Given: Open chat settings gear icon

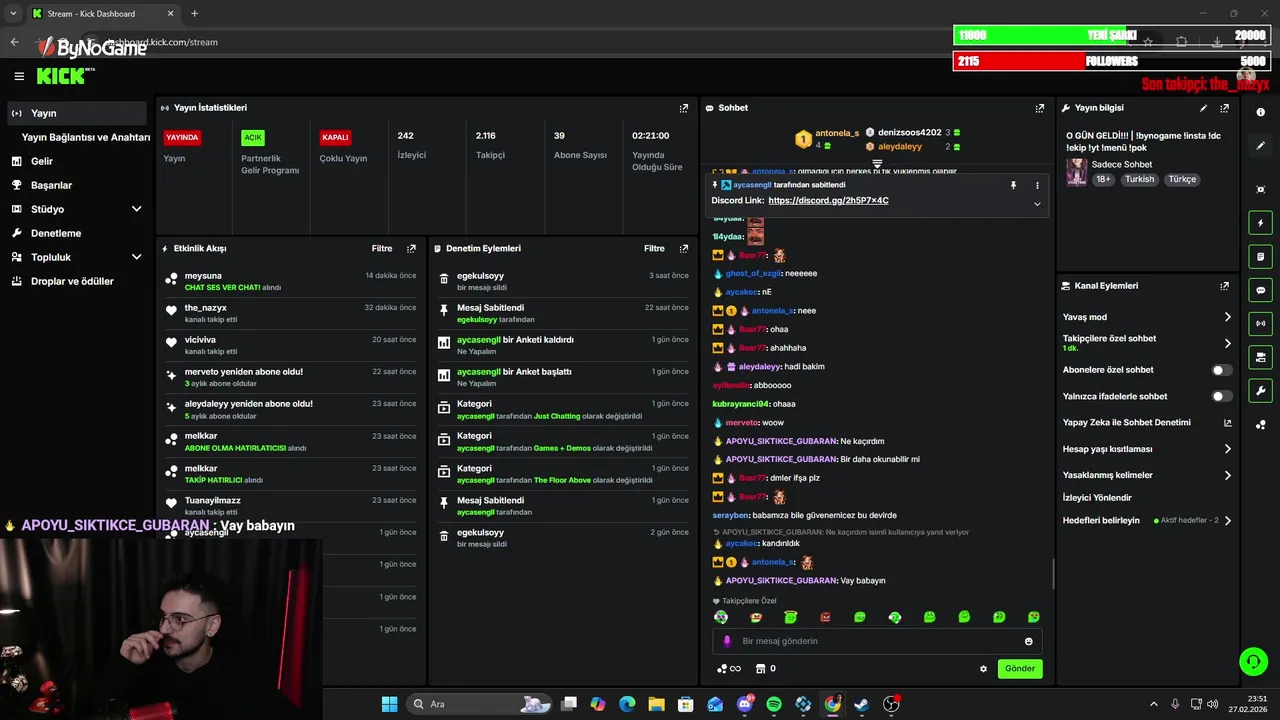Looking at the screenshot, I should point(983,669).
